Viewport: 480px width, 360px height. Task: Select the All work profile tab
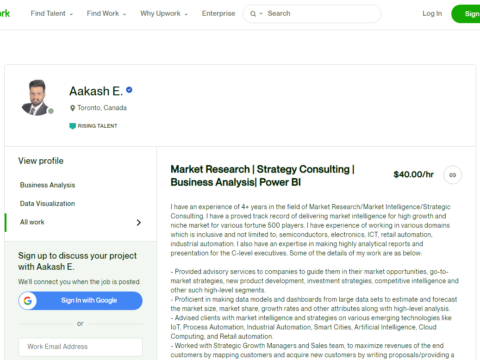tap(80, 222)
